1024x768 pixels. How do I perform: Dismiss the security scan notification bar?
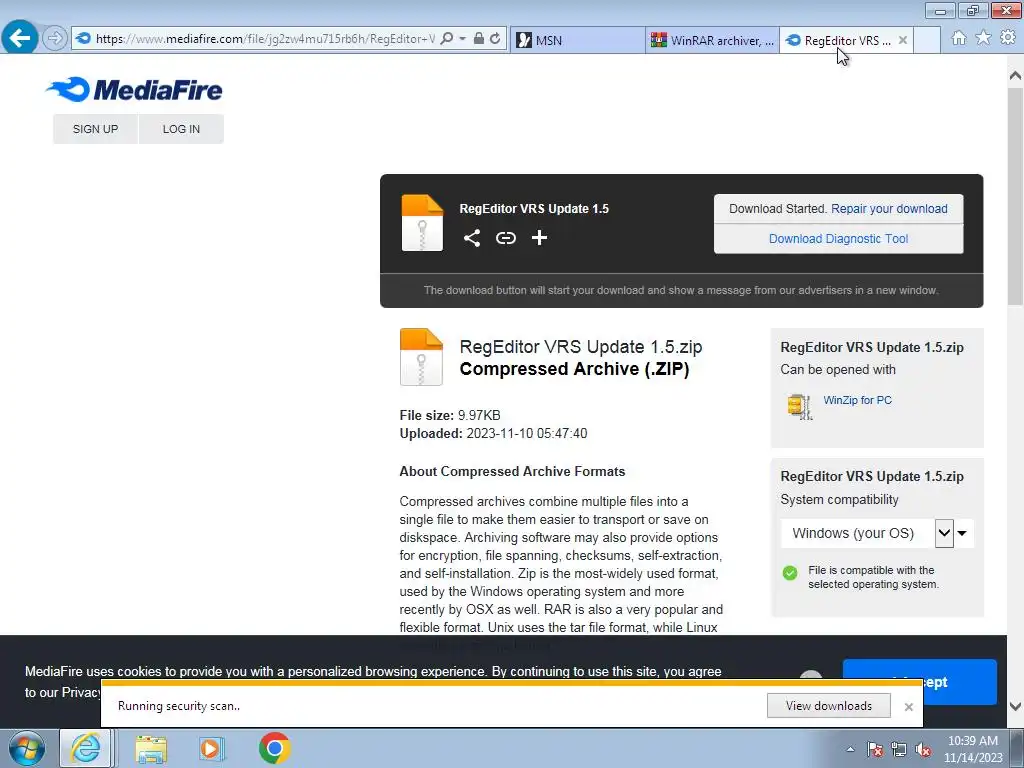point(908,707)
